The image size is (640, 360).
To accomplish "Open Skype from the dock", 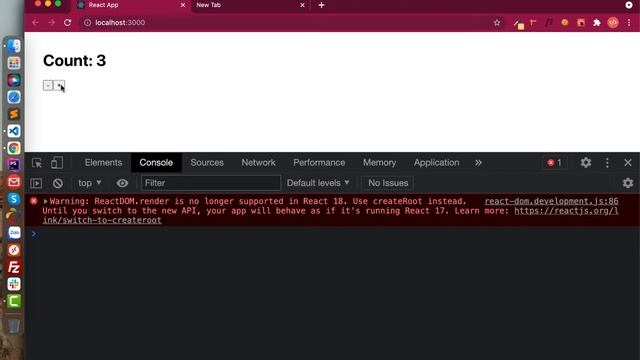I will 14,199.
